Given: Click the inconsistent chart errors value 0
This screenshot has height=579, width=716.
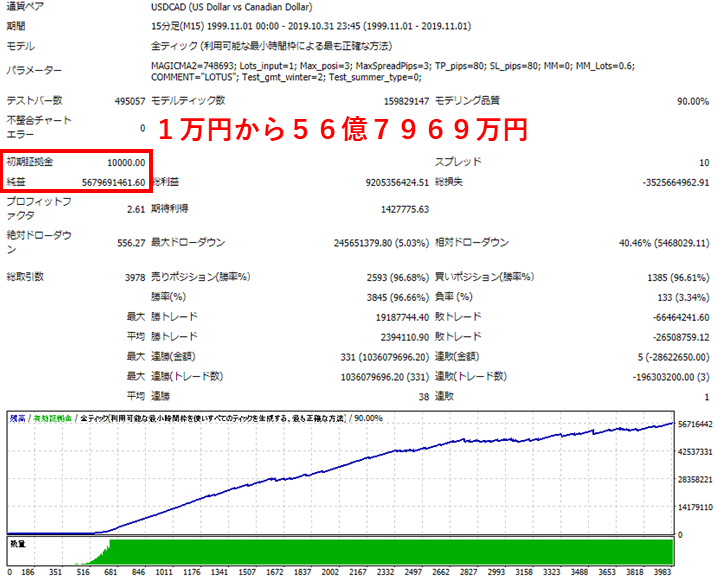Looking at the screenshot, I should [142, 128].
